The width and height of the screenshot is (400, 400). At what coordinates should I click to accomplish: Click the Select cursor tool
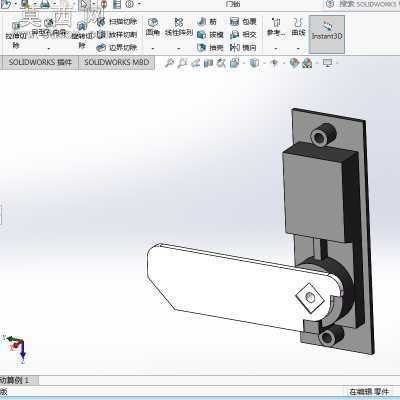coord(84,4)
